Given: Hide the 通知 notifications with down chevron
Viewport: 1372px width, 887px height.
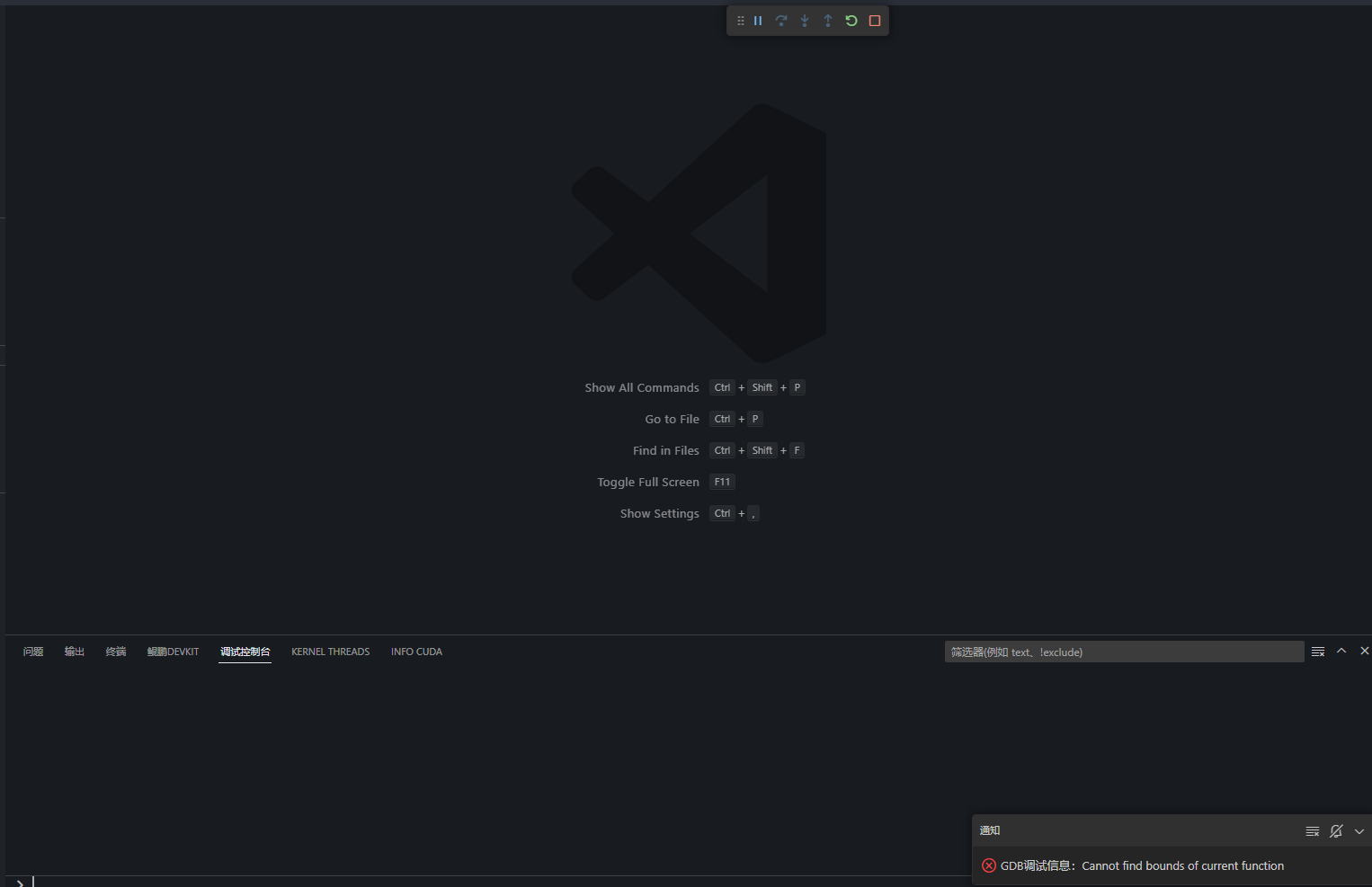Looking at the screenshot, I should click(x=1359, y=831).
